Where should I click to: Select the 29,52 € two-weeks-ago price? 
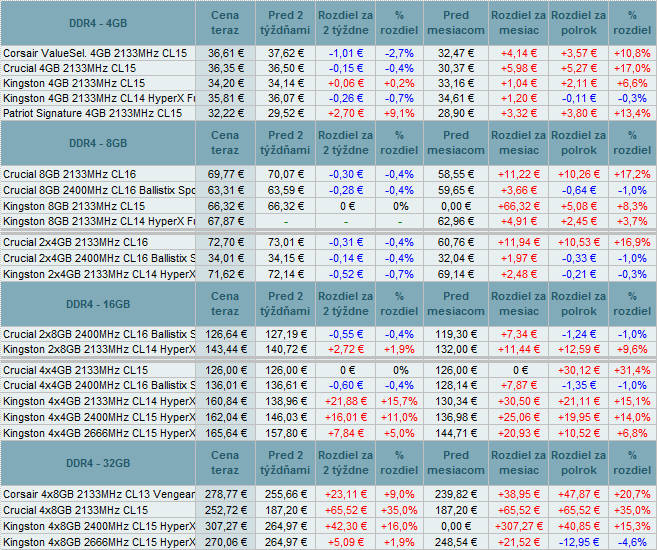pos(285,114)
